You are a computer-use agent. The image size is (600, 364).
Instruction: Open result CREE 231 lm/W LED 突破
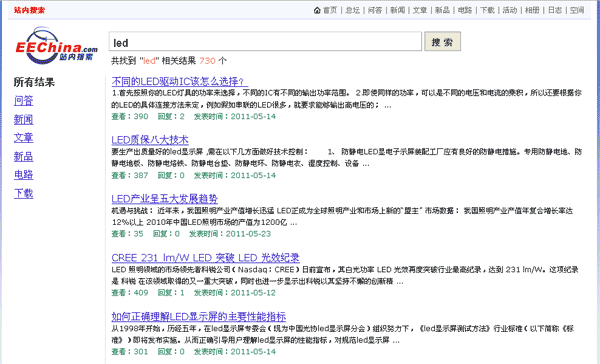coord(205,258)
